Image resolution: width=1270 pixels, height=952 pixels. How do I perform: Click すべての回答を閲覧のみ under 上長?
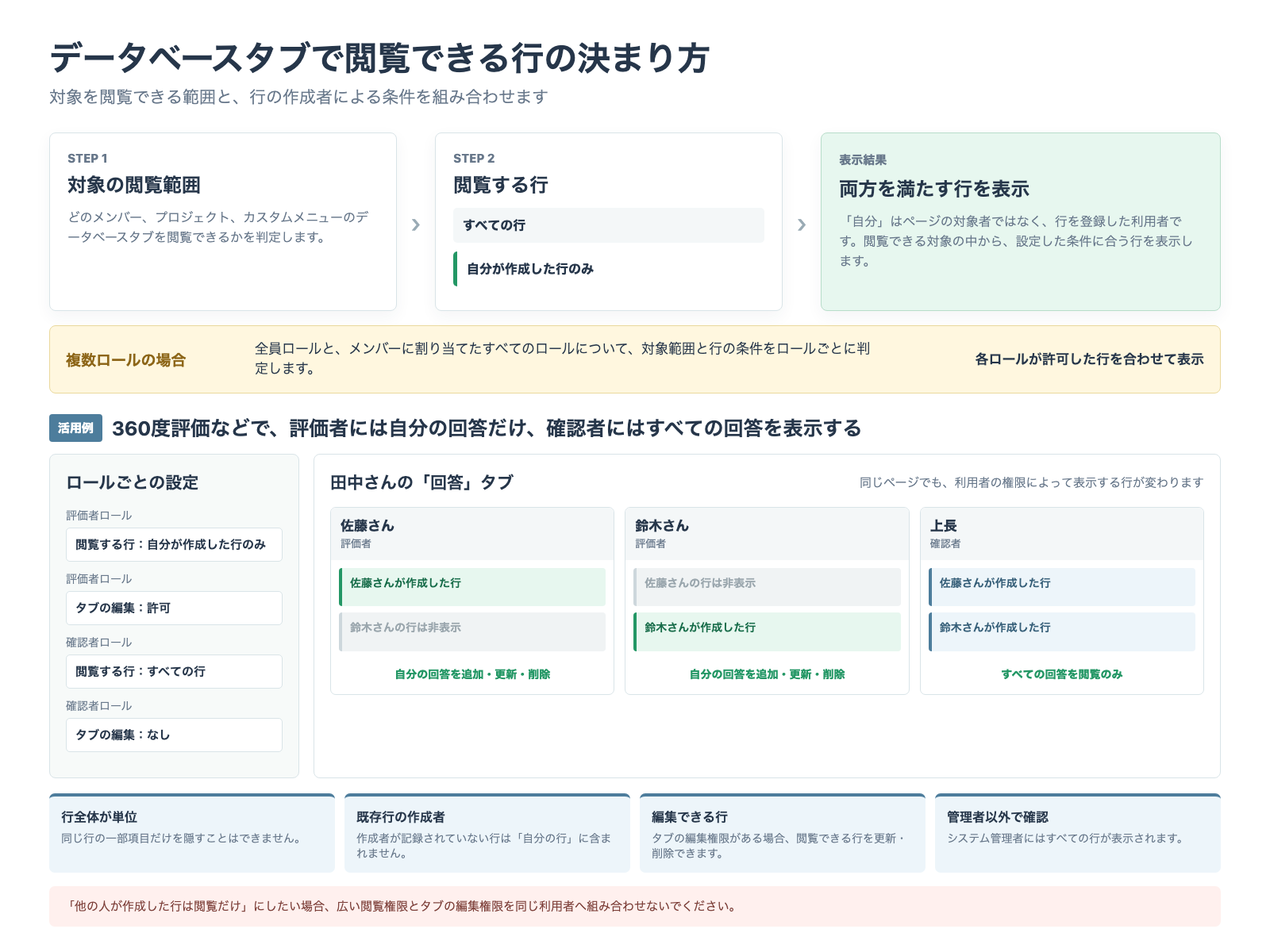point(1062,674)
